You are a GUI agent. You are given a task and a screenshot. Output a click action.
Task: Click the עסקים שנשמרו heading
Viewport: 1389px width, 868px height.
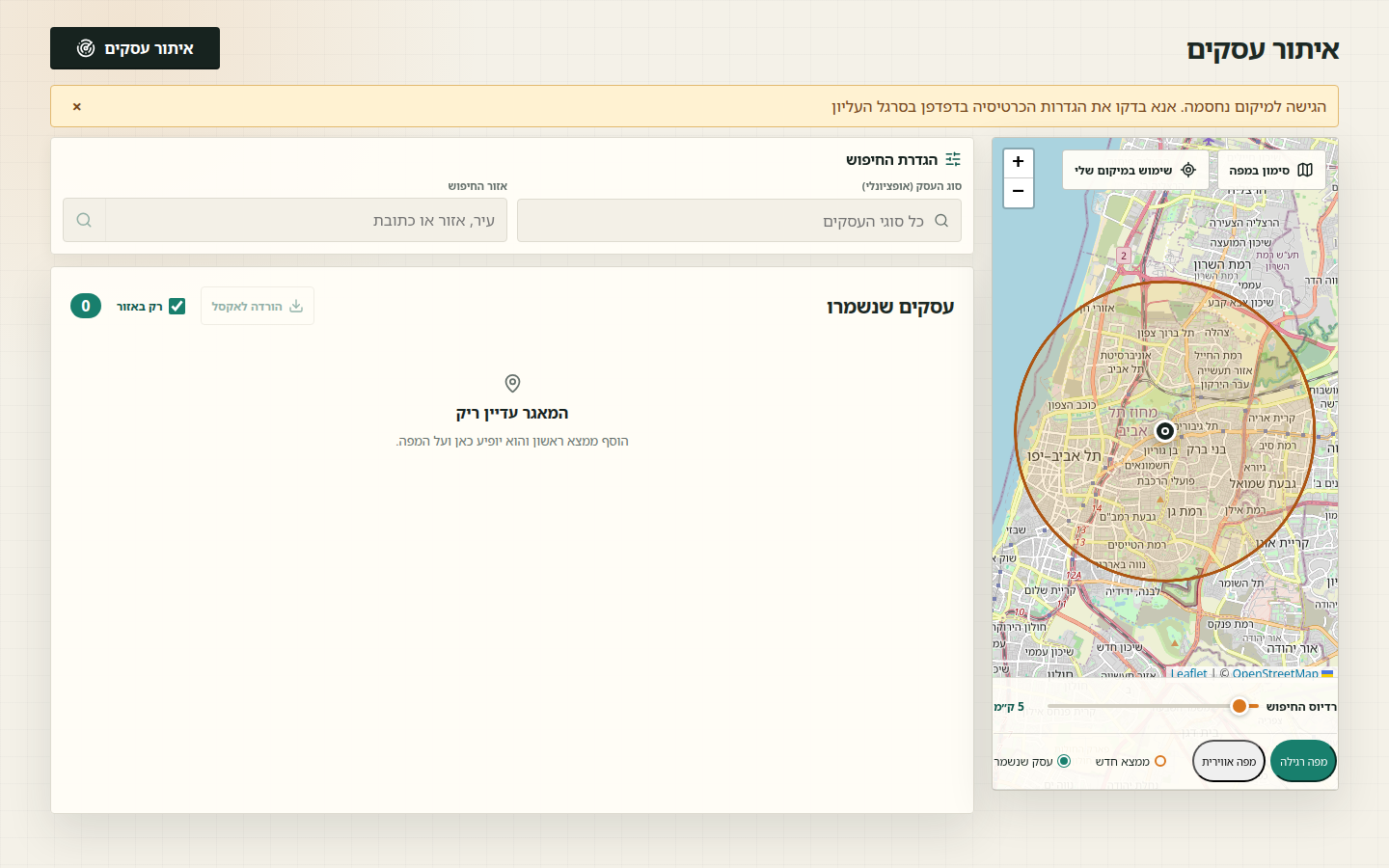(890, 307)
